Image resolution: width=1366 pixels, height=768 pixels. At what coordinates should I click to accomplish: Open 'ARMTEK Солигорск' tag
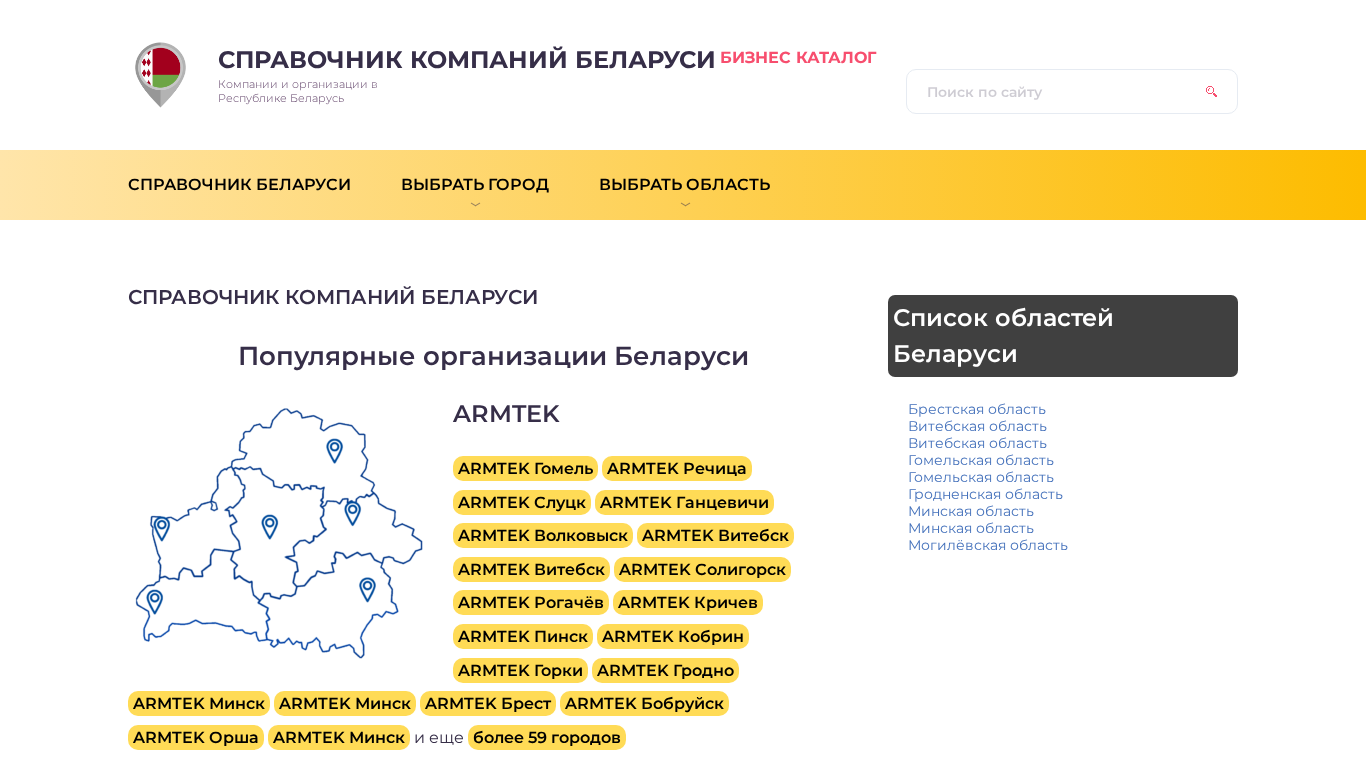pos(702,570)
